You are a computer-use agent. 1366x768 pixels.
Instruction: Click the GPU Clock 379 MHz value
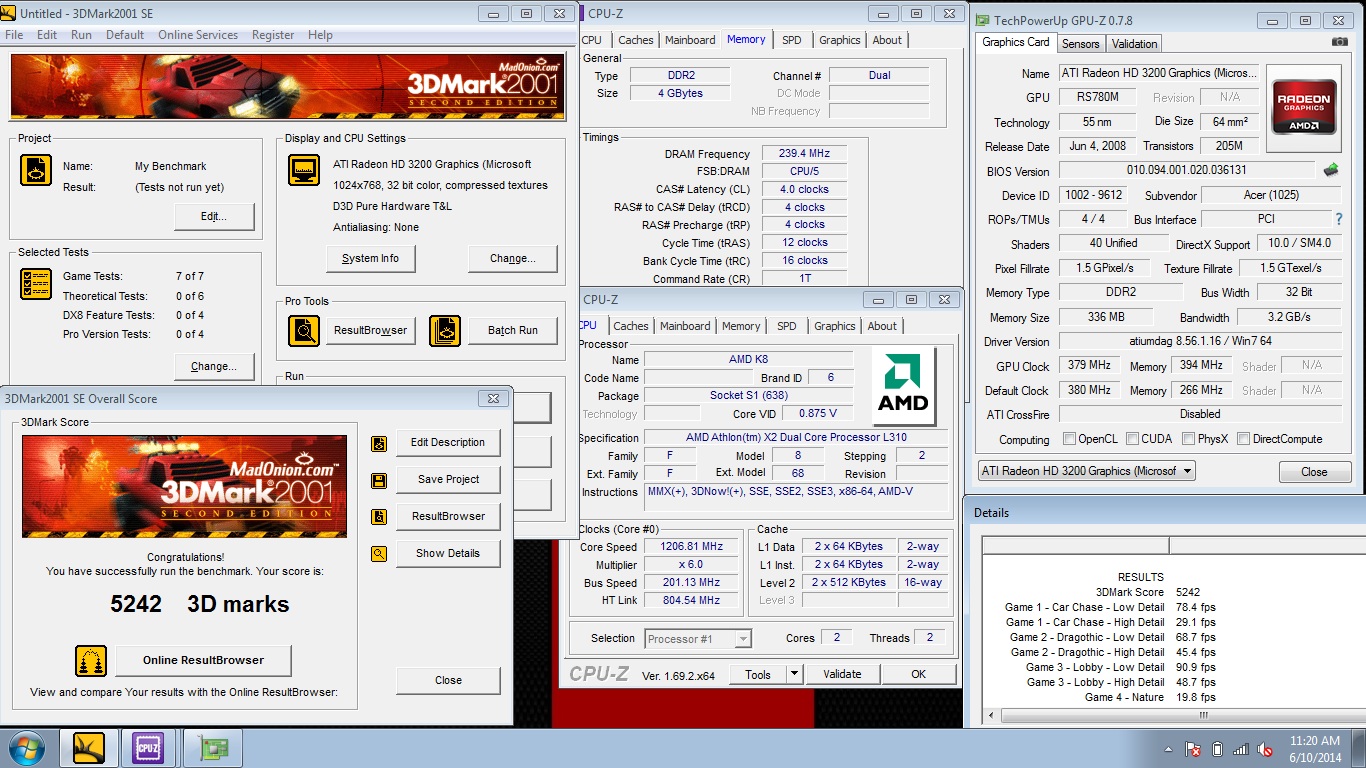(1089, 366)
